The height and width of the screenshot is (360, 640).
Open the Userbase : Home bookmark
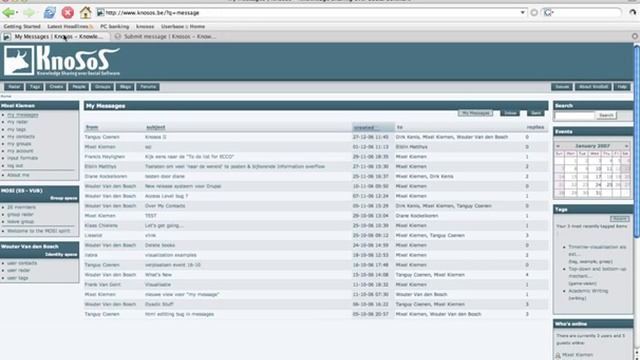[x=183, y=27]
